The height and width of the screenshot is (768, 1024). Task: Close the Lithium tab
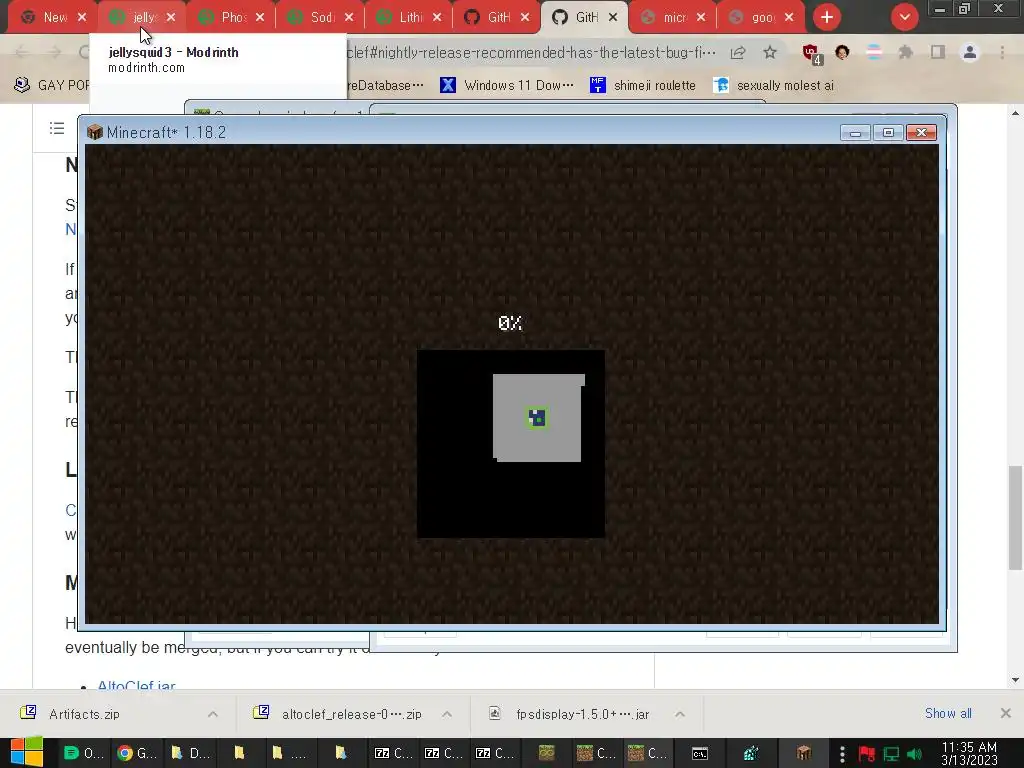[437, 17]
